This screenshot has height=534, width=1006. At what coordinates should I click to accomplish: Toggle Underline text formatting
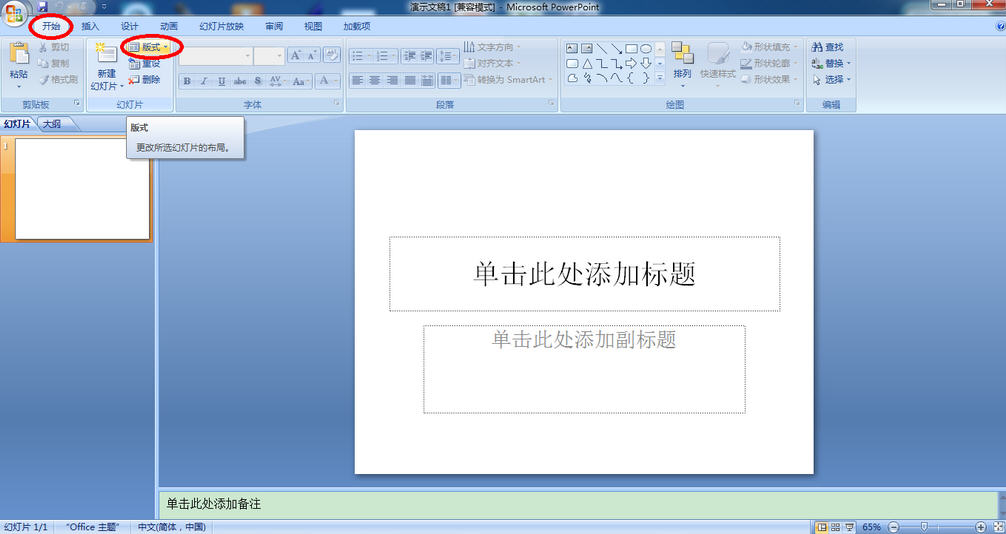(221, 81)
